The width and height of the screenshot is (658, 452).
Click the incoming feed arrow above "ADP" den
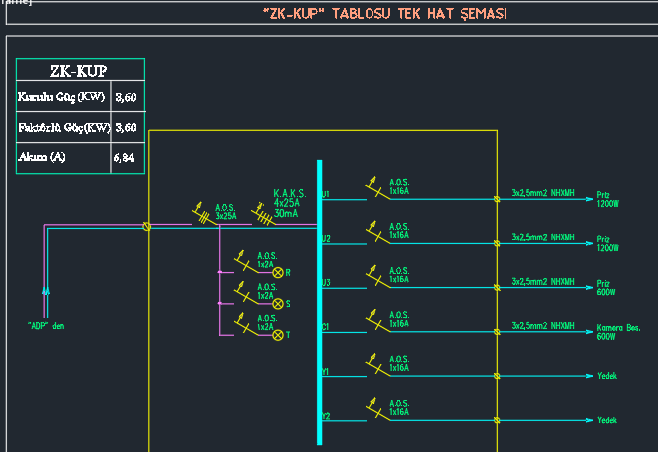coord(46,291)
